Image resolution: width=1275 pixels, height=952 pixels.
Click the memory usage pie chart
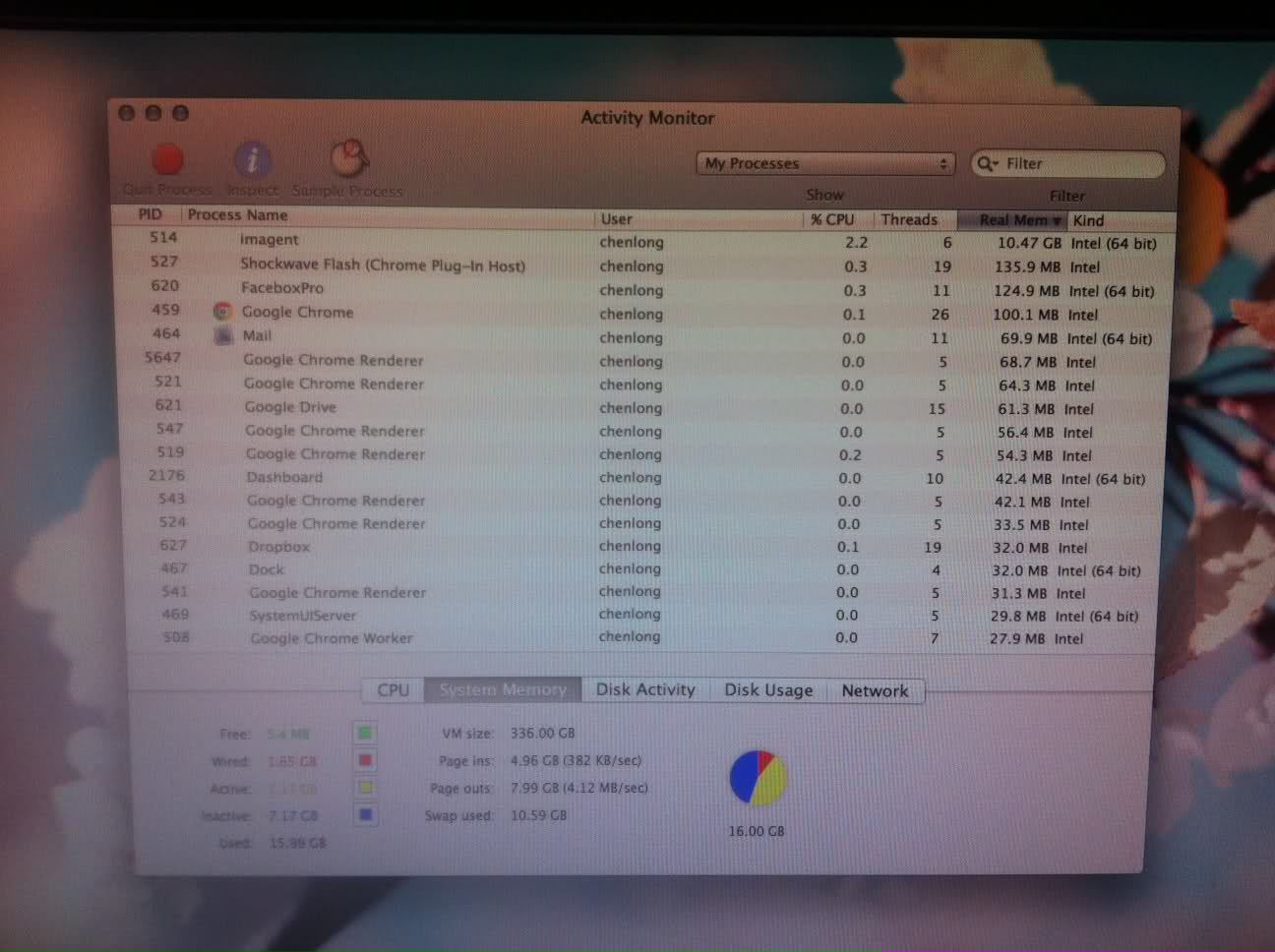click(x=758, y=778)
